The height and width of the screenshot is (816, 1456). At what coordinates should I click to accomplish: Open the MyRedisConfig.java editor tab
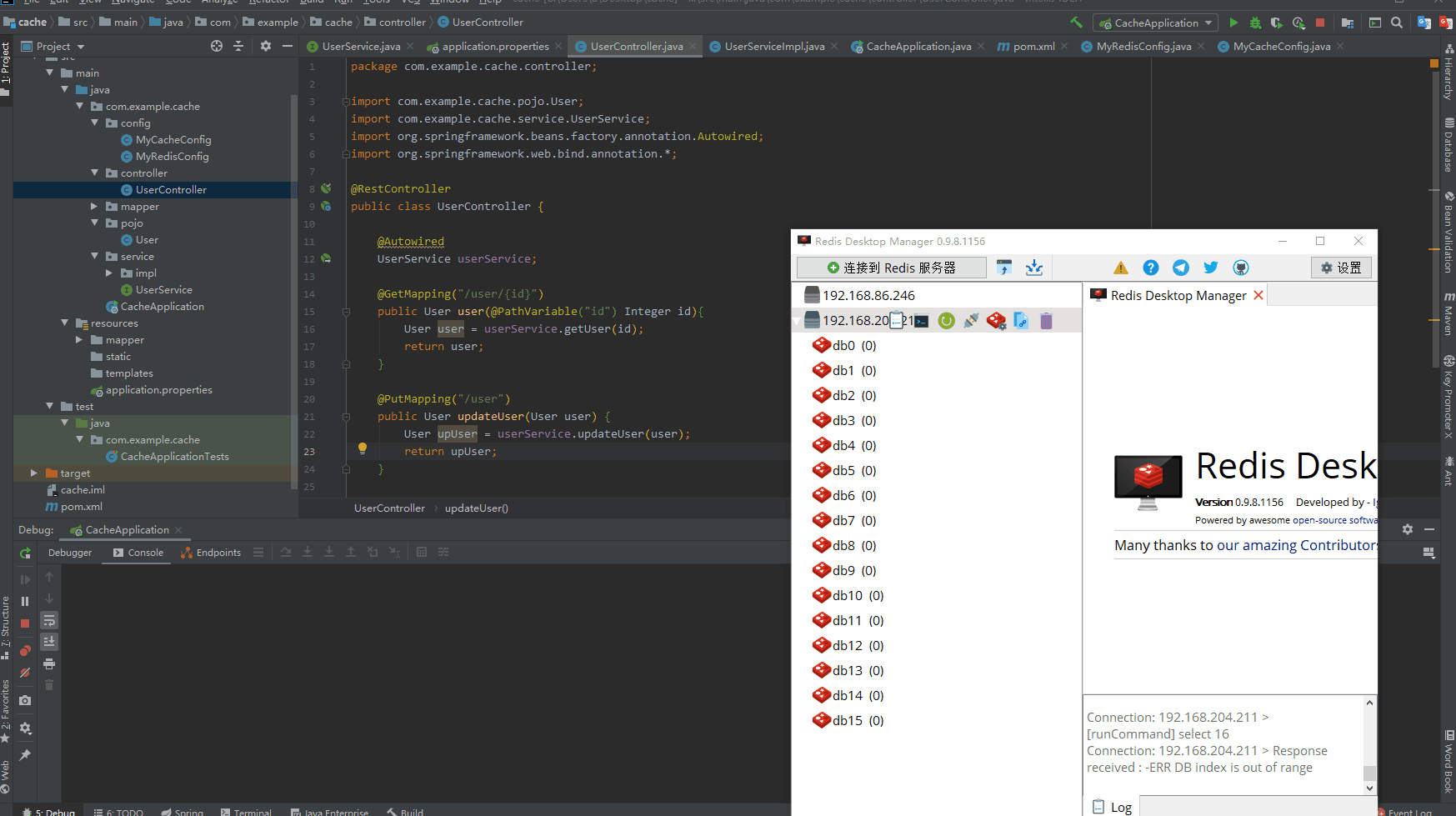point(1143,47)
